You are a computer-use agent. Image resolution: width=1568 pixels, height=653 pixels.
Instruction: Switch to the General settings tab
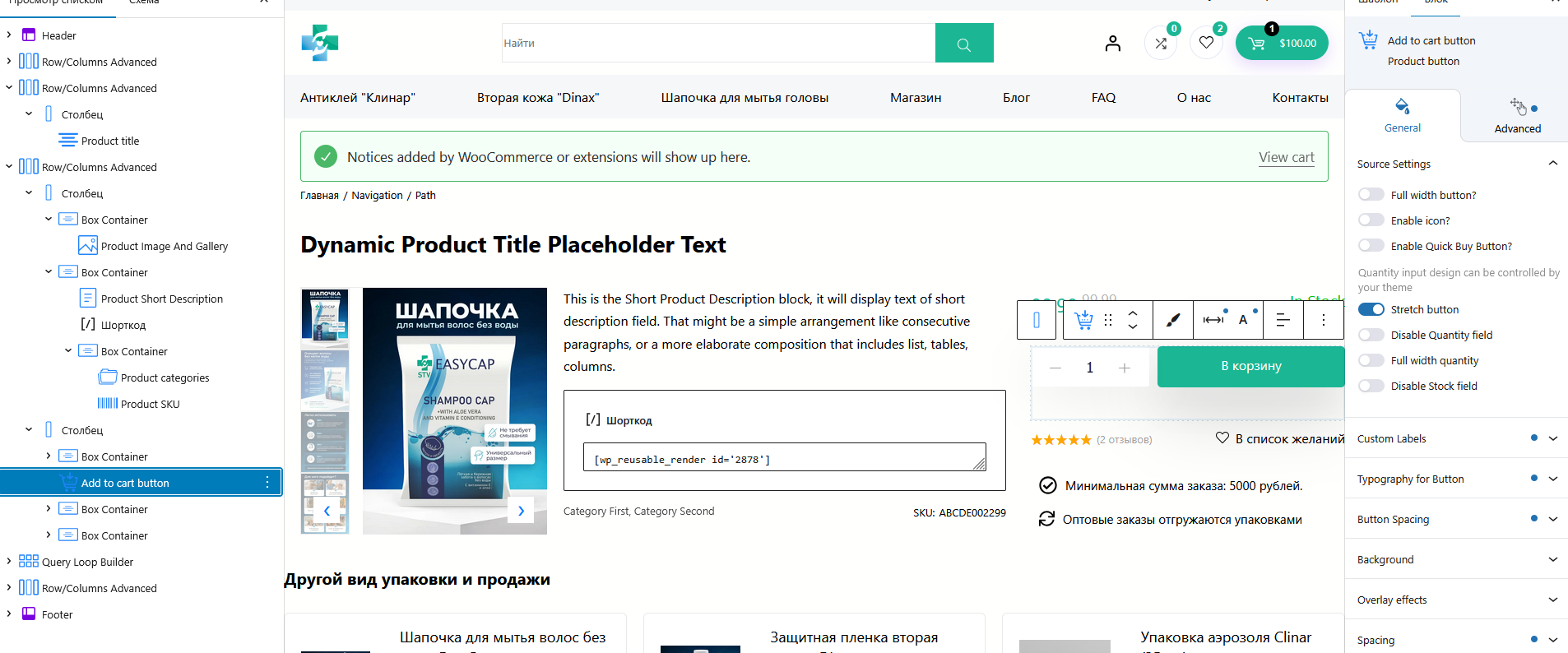(1403, 115)
